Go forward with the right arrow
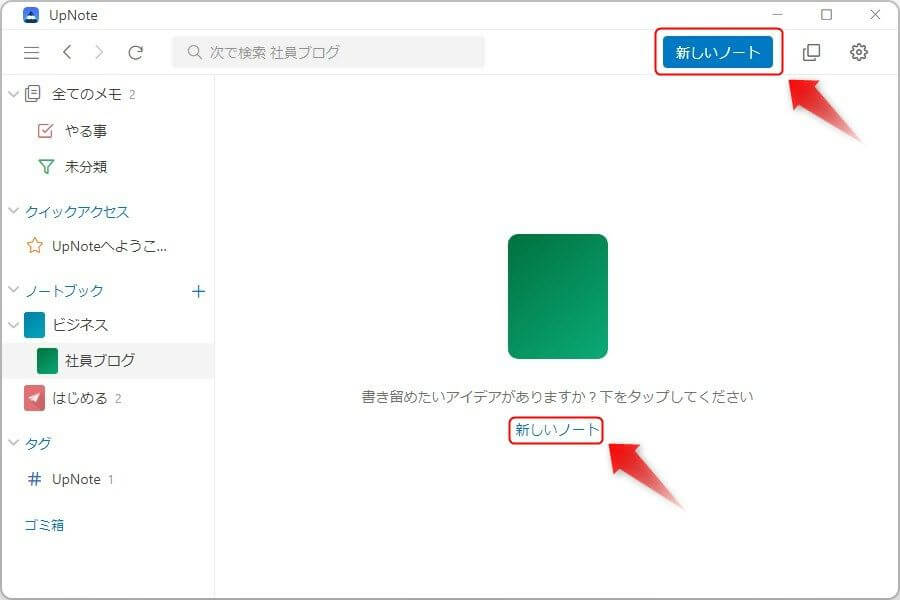The width and height of the screenshot is (900, 600). point(99,52)
